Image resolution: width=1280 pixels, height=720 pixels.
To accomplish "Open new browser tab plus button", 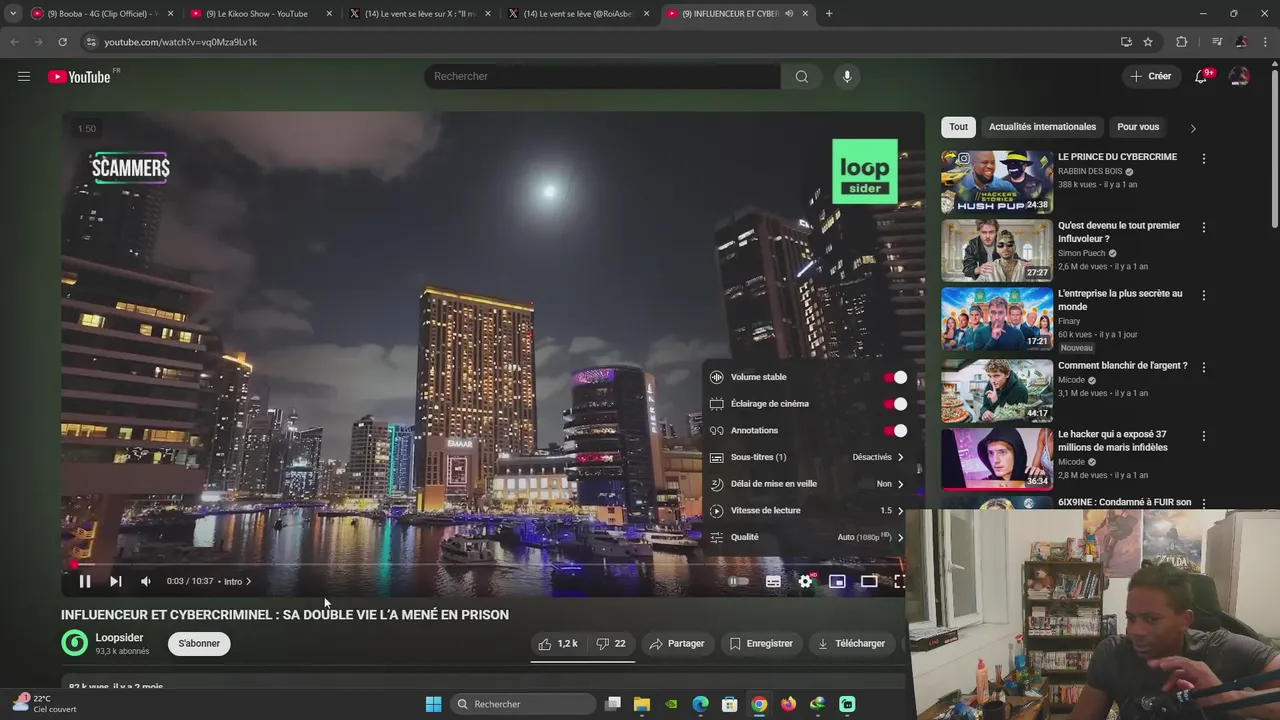I will 829,14.
